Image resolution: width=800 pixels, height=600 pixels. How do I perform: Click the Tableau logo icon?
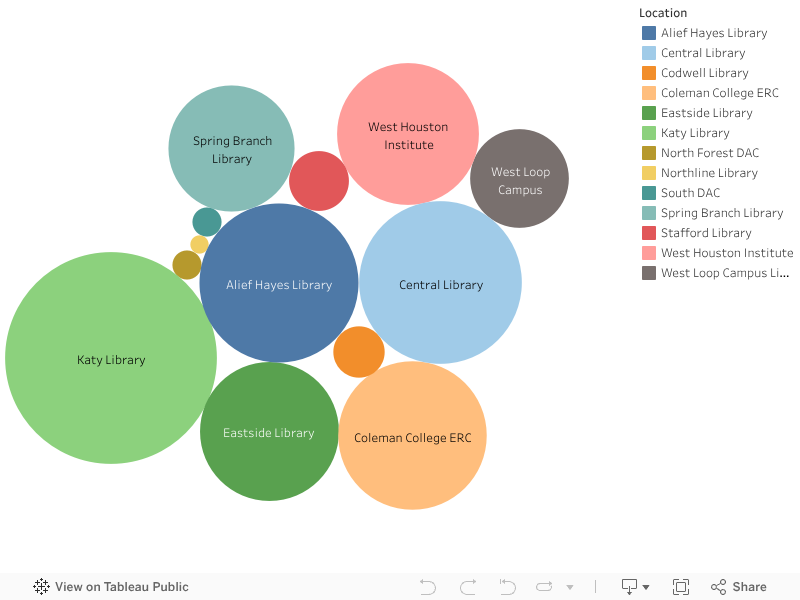coord(41,587)
